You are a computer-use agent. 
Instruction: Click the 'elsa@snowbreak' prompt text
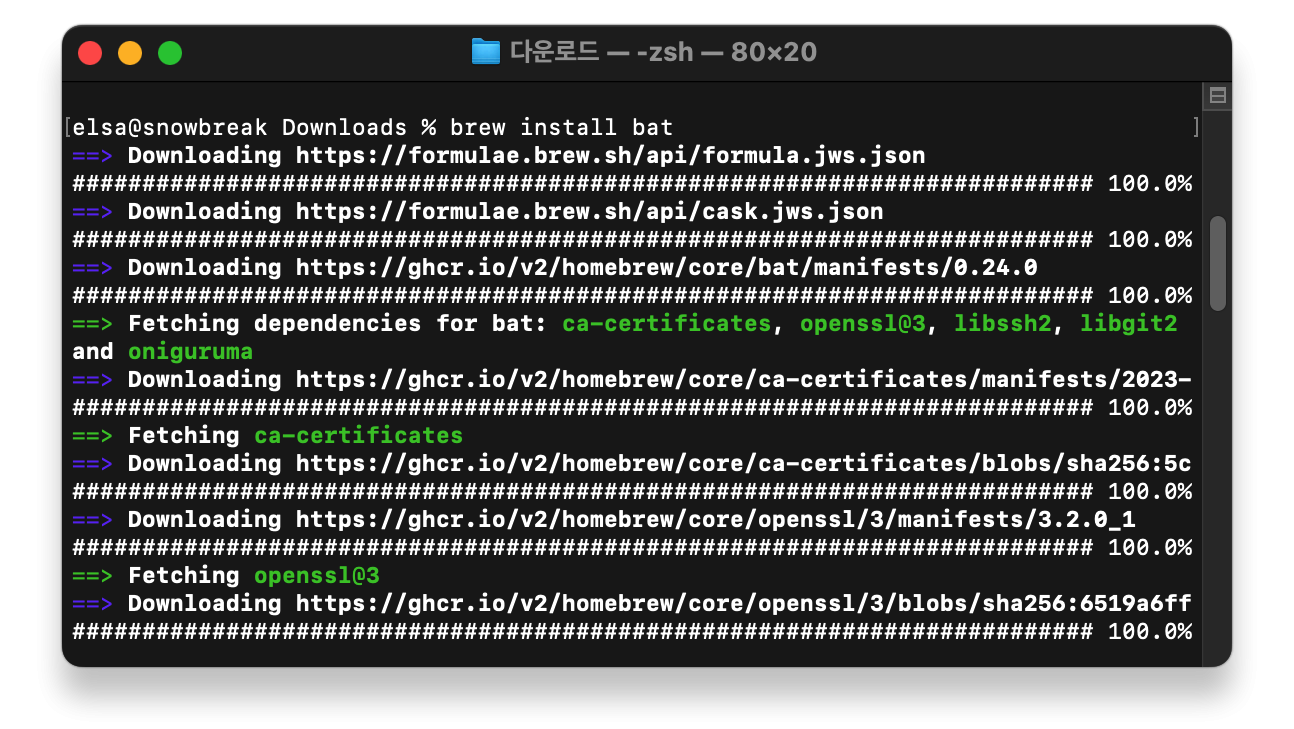coord(170,128)
